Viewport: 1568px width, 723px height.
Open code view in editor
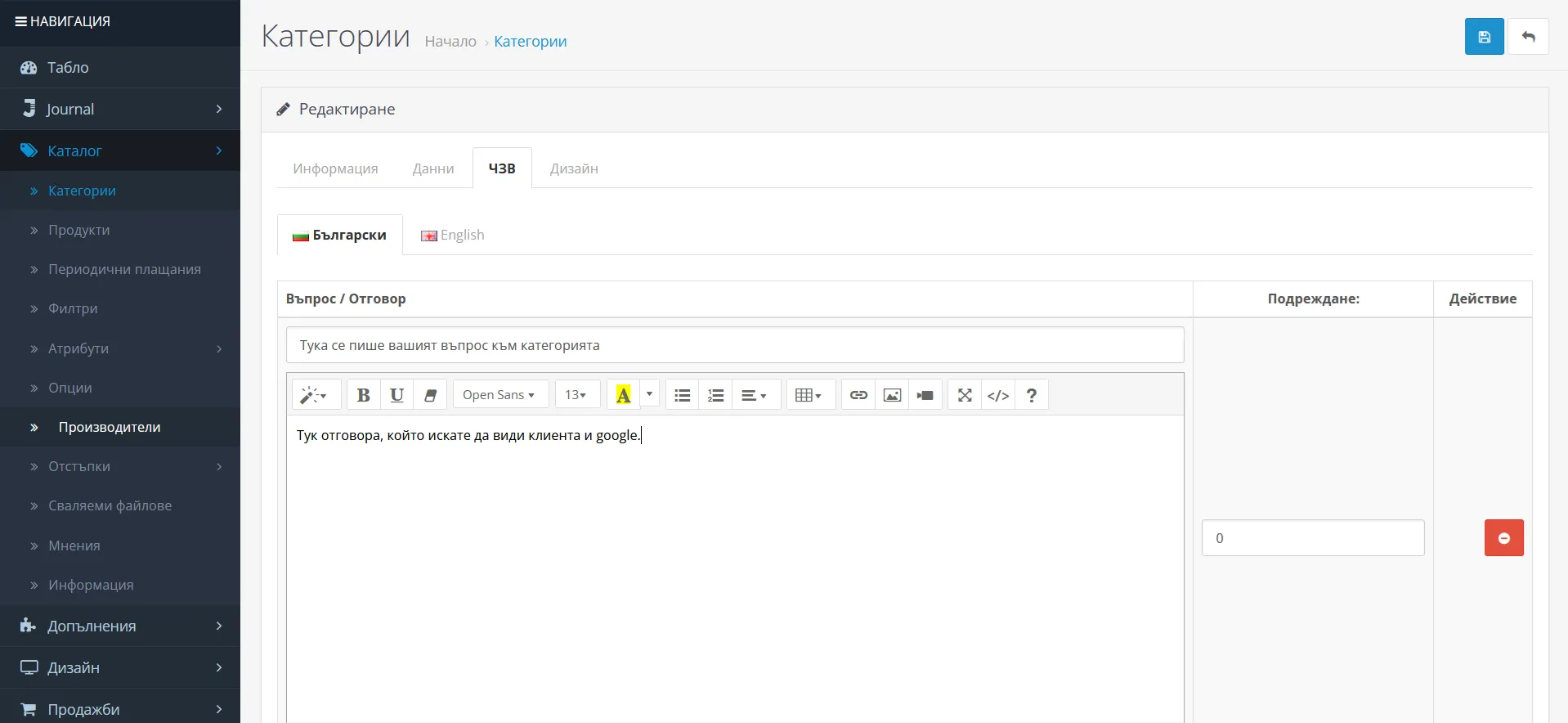click(x=998, y=395)
